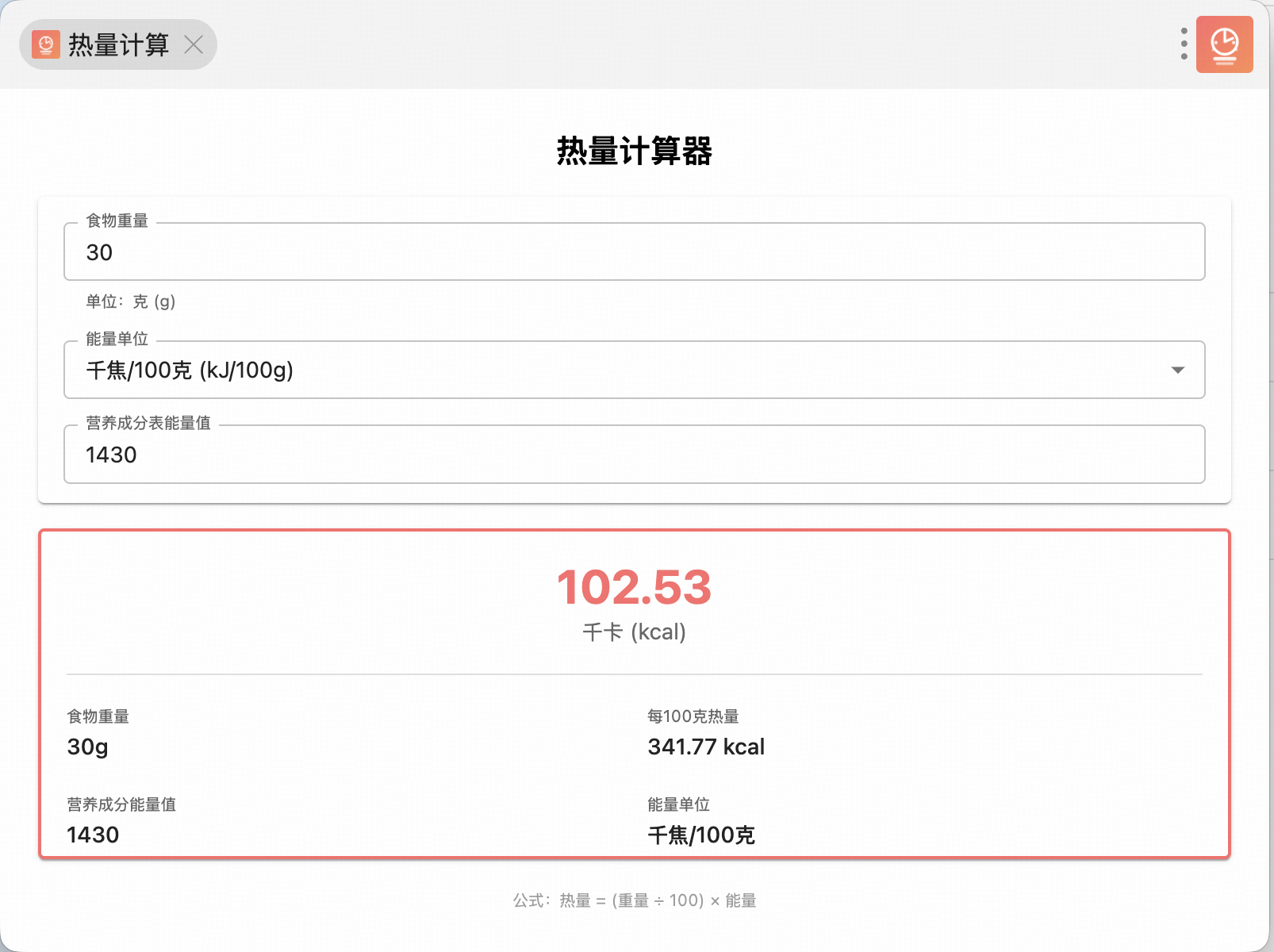Click the formula text at the bottom
Screen dimensions: 1274x952
coord(634,900)
